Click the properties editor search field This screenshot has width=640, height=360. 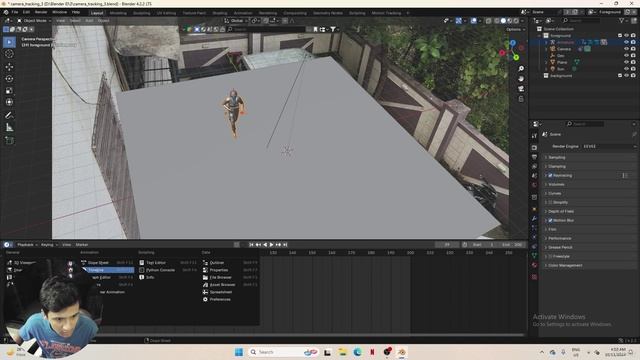pos(584,124)
